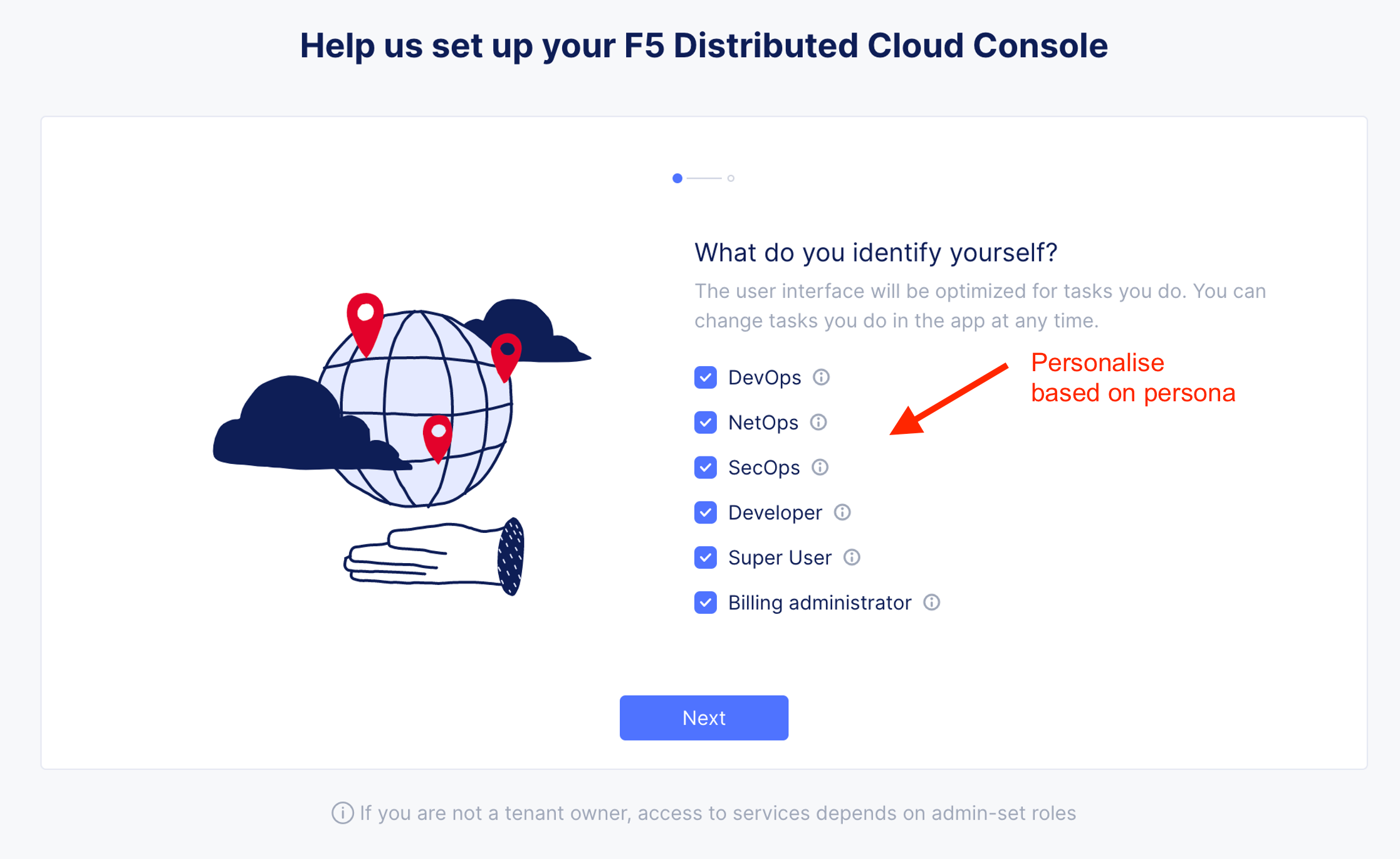1400x859 pixels.
Task: Uncheck the DevOps checkbox
Action: click(x=706, y=377)
